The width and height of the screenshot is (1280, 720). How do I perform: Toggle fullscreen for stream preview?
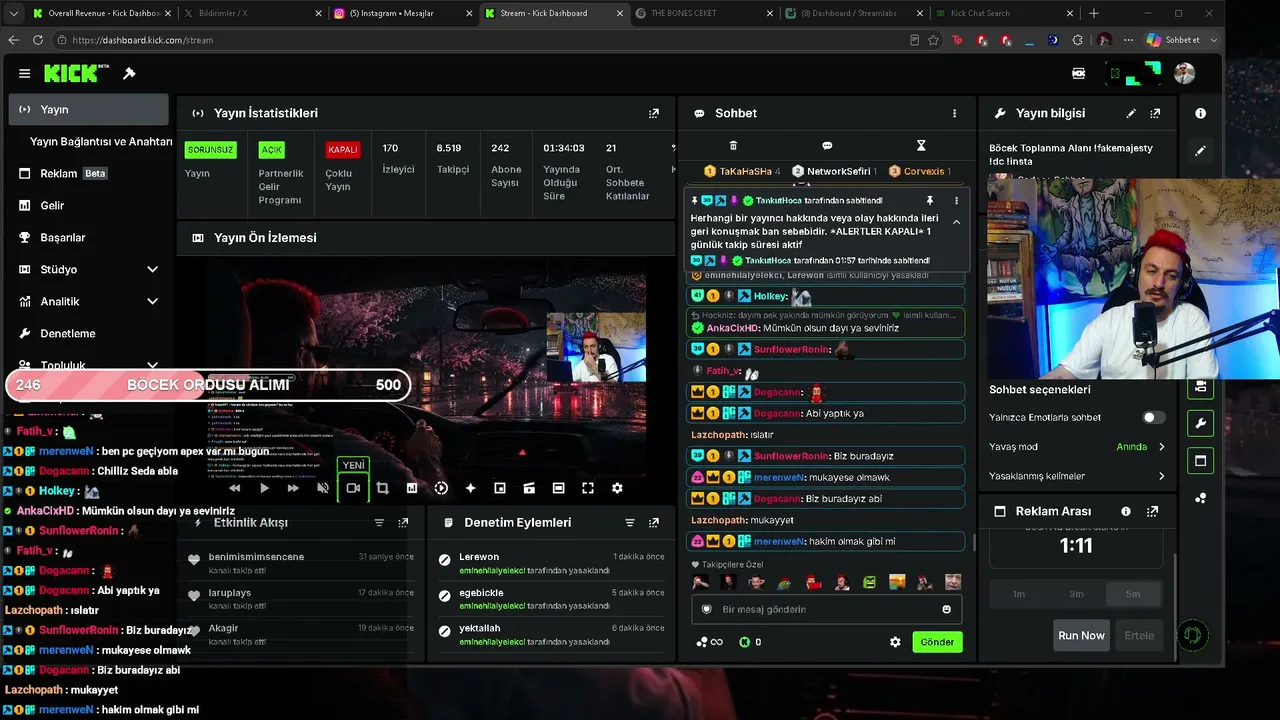click(x=588, y=488)
